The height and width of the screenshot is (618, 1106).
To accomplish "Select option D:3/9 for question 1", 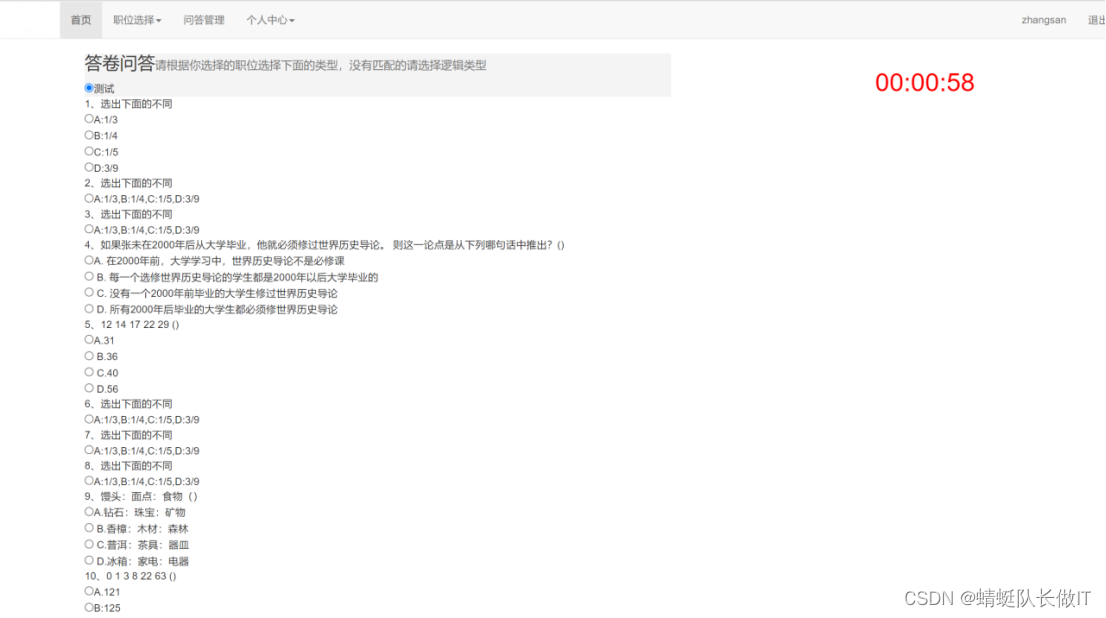I will pos(89,167).
